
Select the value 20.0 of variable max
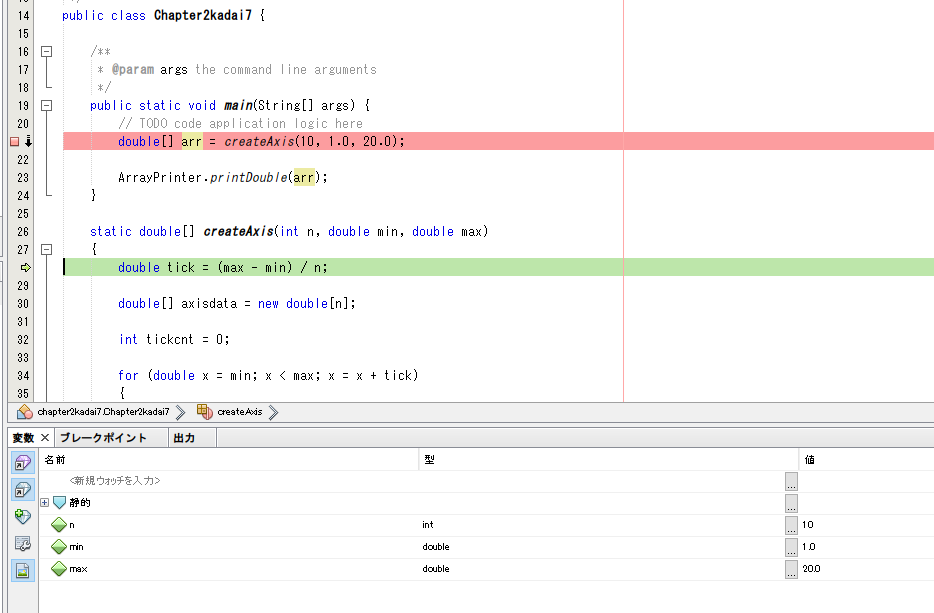[811, 569]
